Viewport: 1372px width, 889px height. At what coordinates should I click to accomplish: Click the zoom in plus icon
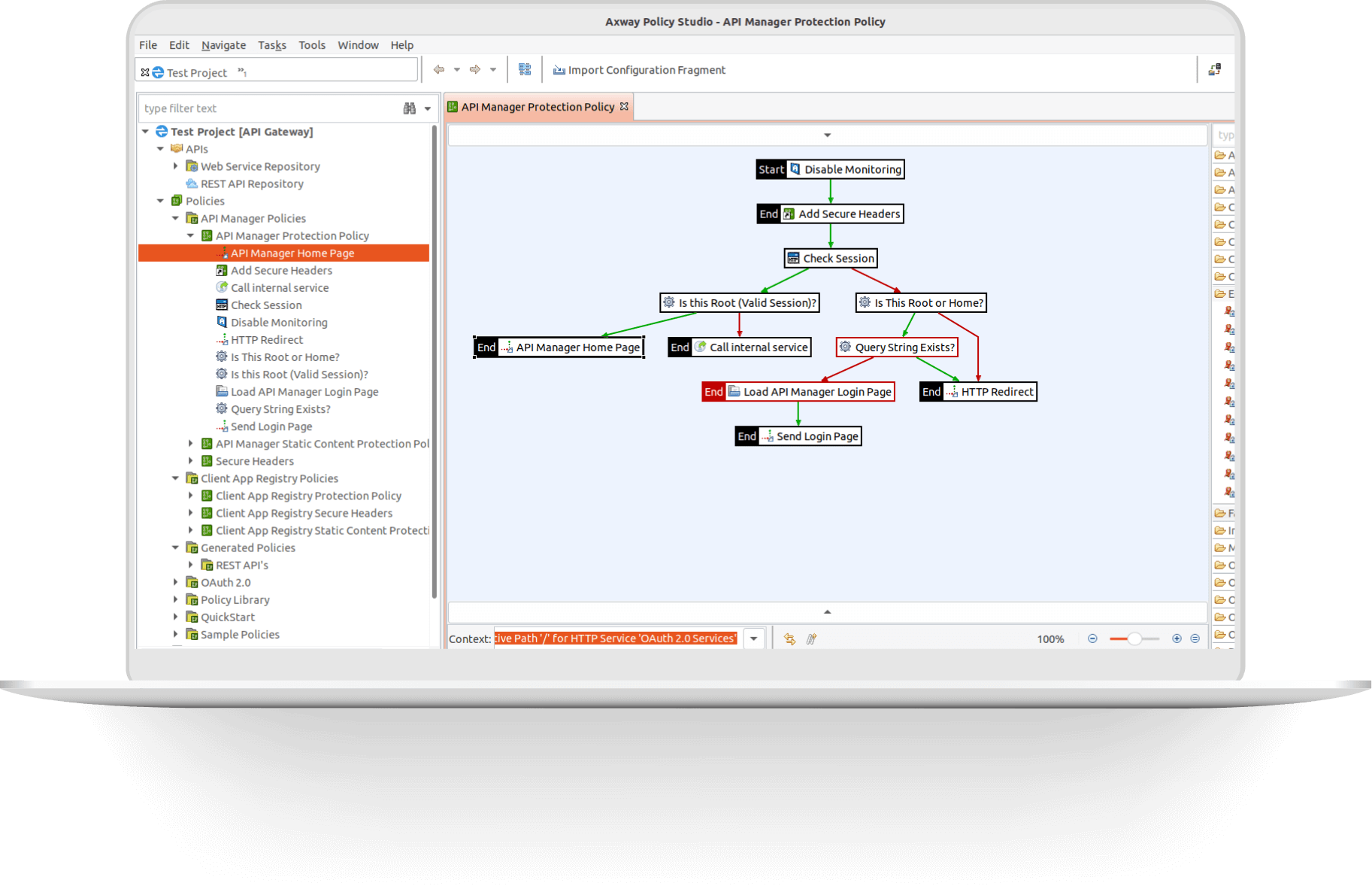pyautogui.click(x=1177, y=639)
